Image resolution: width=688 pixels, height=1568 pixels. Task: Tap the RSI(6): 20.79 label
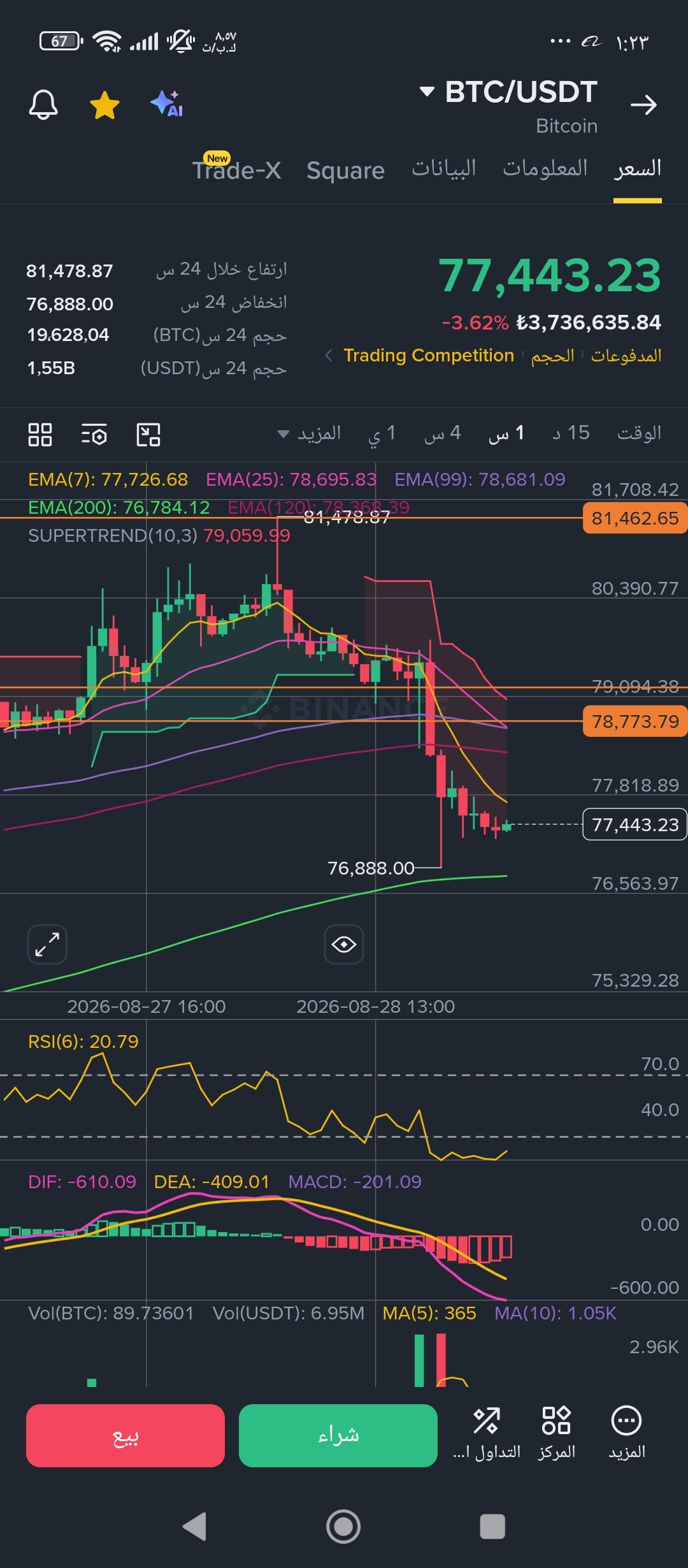pos(83,1042)
